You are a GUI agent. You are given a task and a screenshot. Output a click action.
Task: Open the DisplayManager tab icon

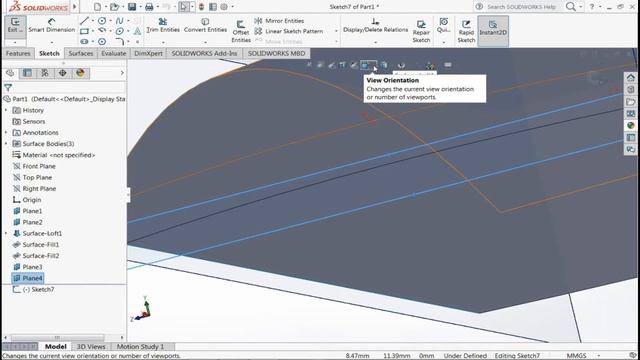point(80,73)
